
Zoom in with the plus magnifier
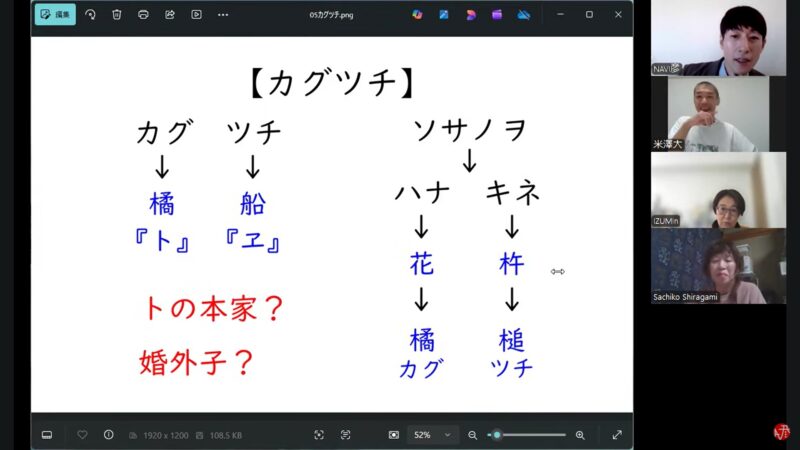580,435
